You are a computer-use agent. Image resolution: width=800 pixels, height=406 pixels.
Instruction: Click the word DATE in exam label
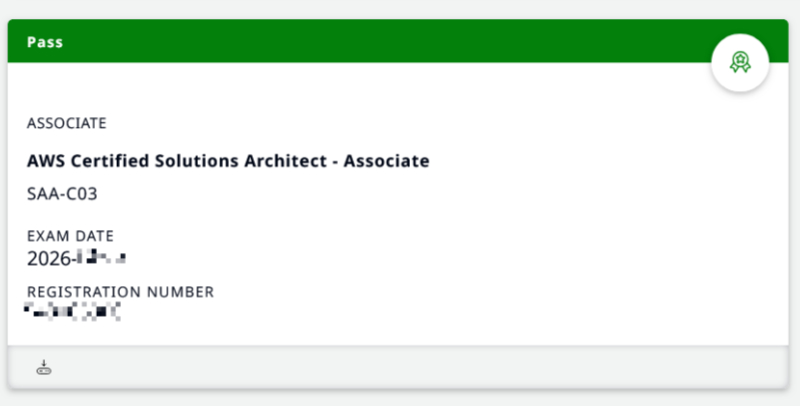94,236
